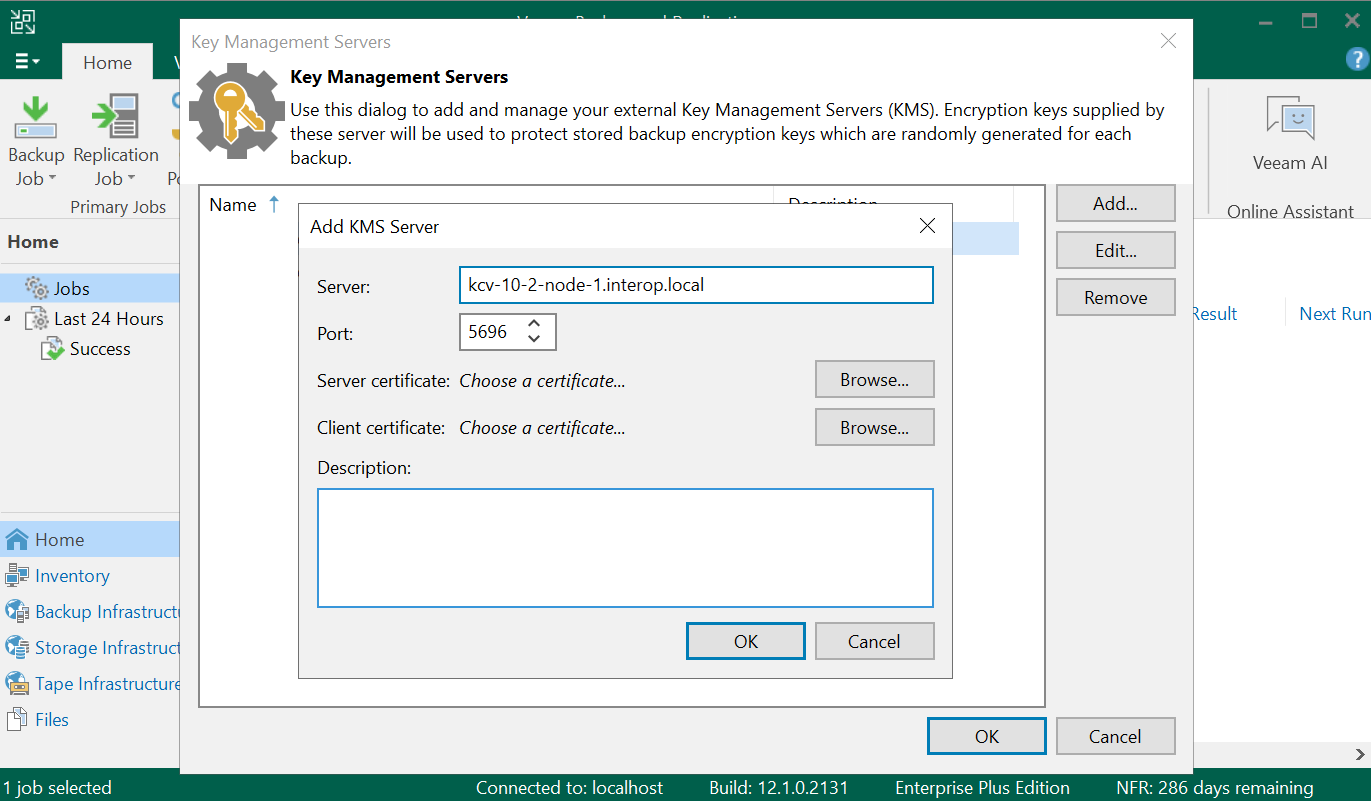The width and height of the screenshot is (1371, 801).
Task: Open the Storage Infrastructure view
Action: [x=90, y=648]
